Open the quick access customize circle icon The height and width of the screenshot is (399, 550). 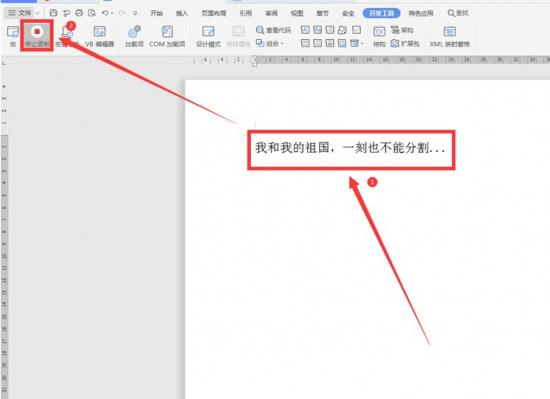click(135, 13)
